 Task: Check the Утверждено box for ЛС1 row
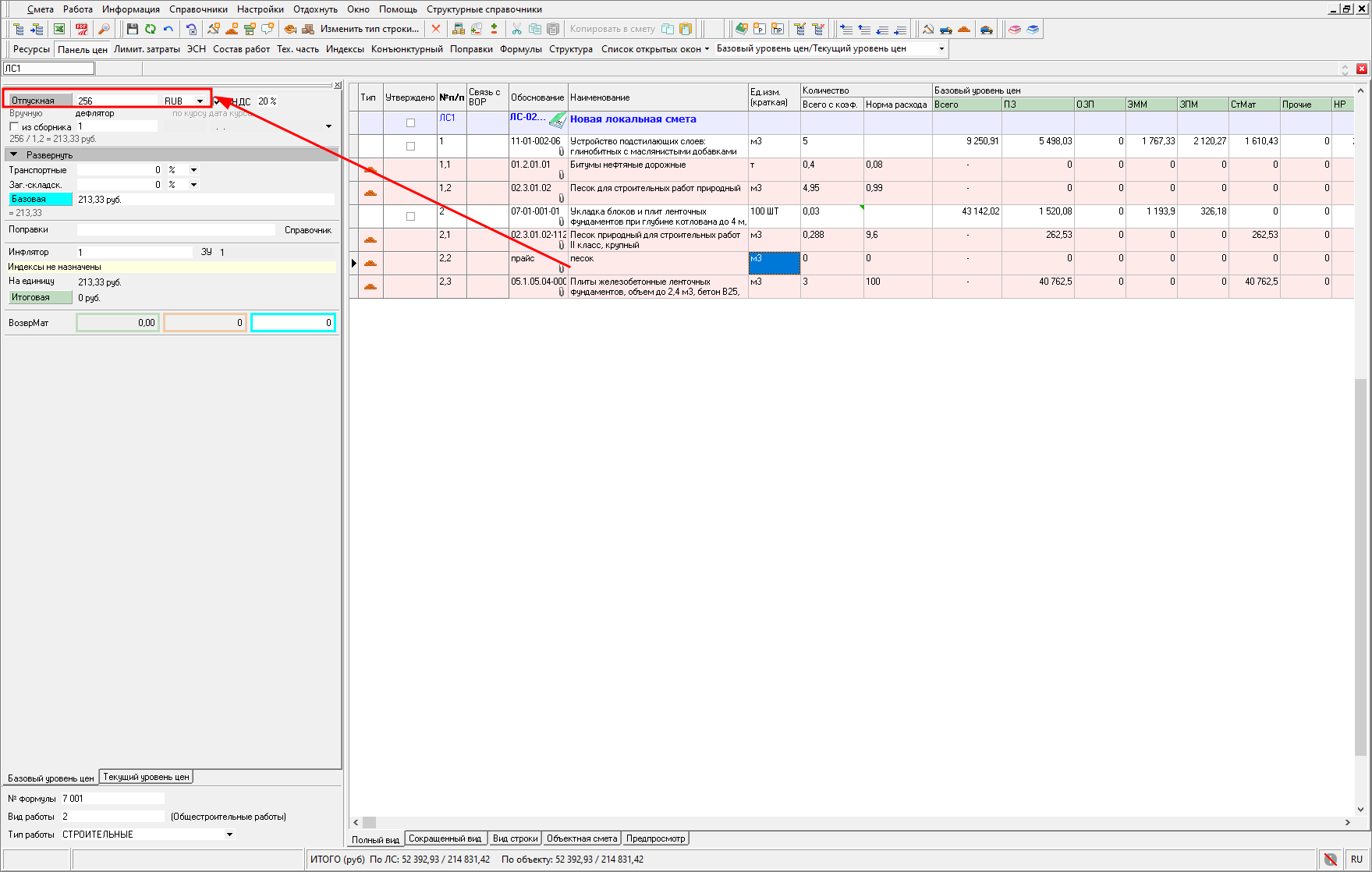(410, 122)
